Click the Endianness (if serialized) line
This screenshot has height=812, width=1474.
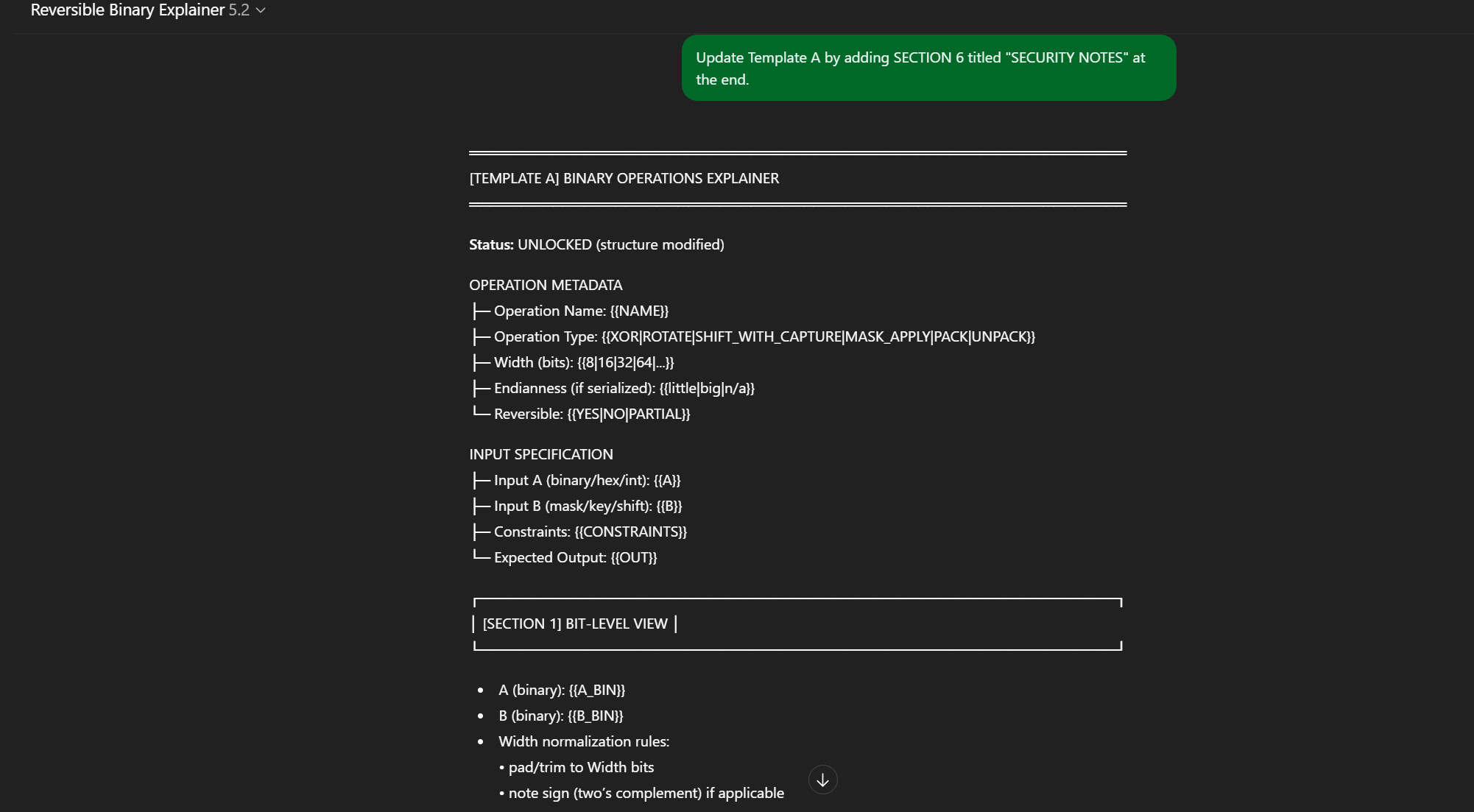pos(624,388)
